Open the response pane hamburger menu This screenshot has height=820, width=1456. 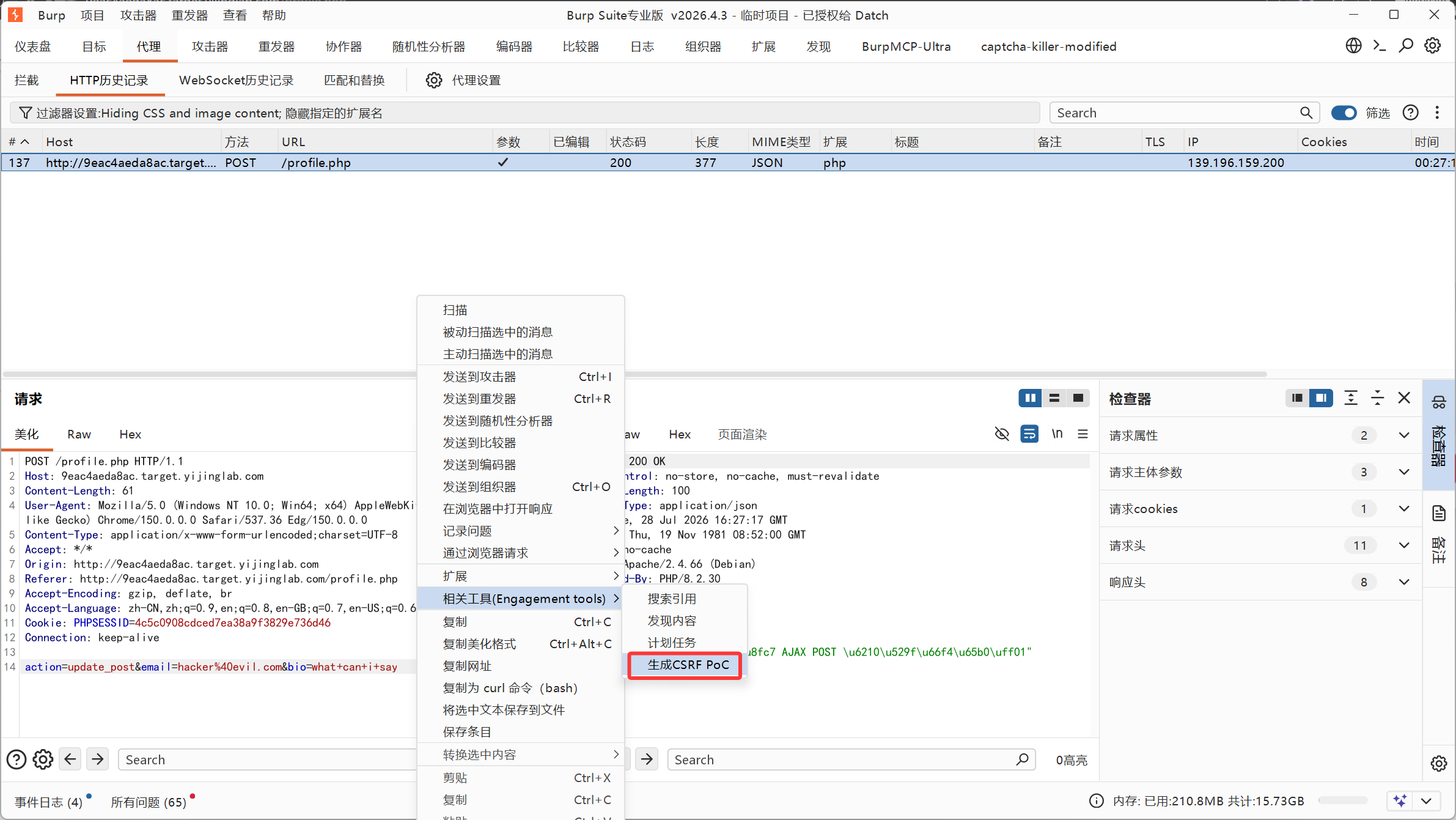click(1083, 434)
